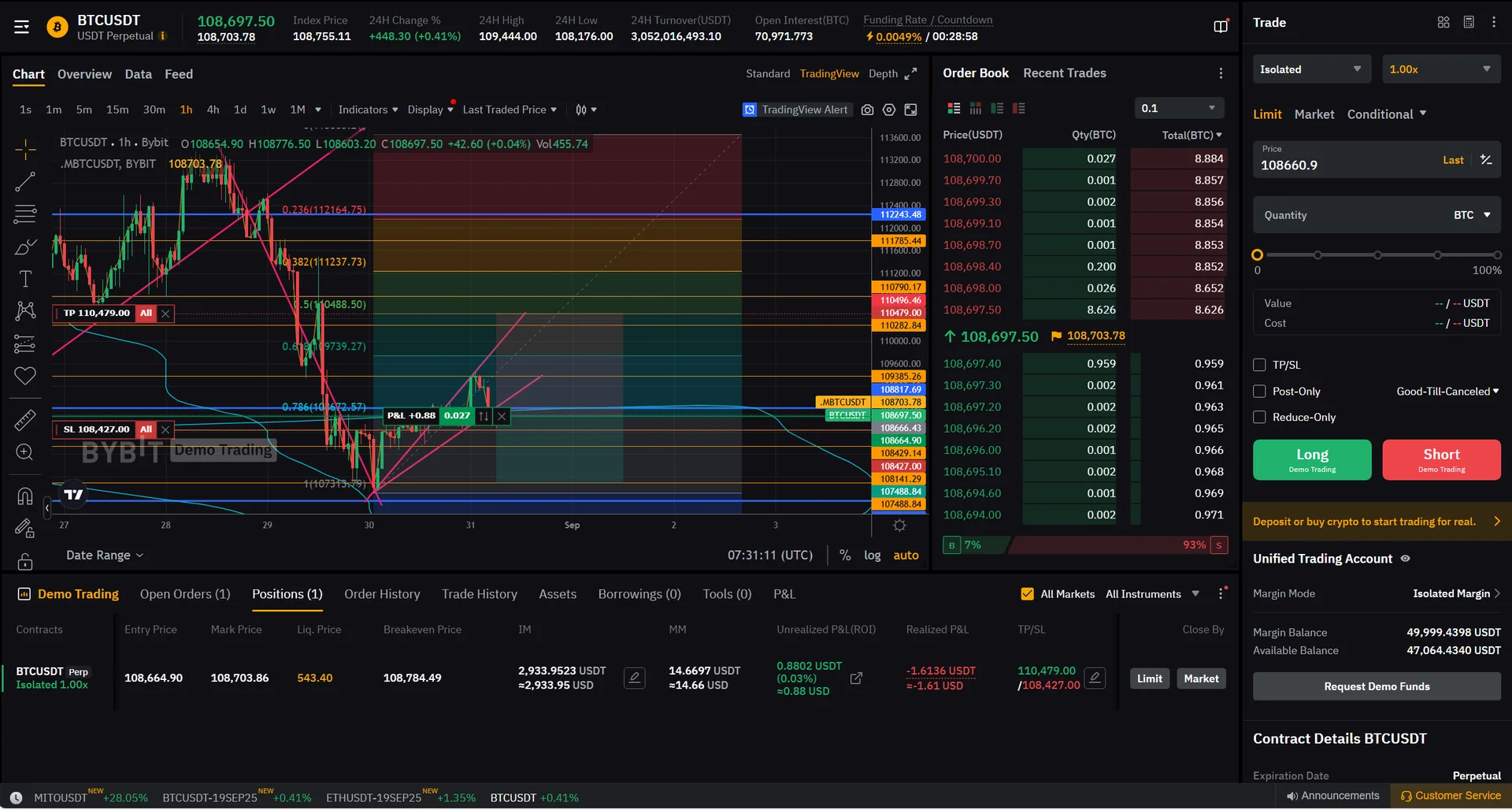Image resolution: width=1512 pixels, height=810 pixels.
Task: Switch to the Overview tab
Action: [84, 74]
